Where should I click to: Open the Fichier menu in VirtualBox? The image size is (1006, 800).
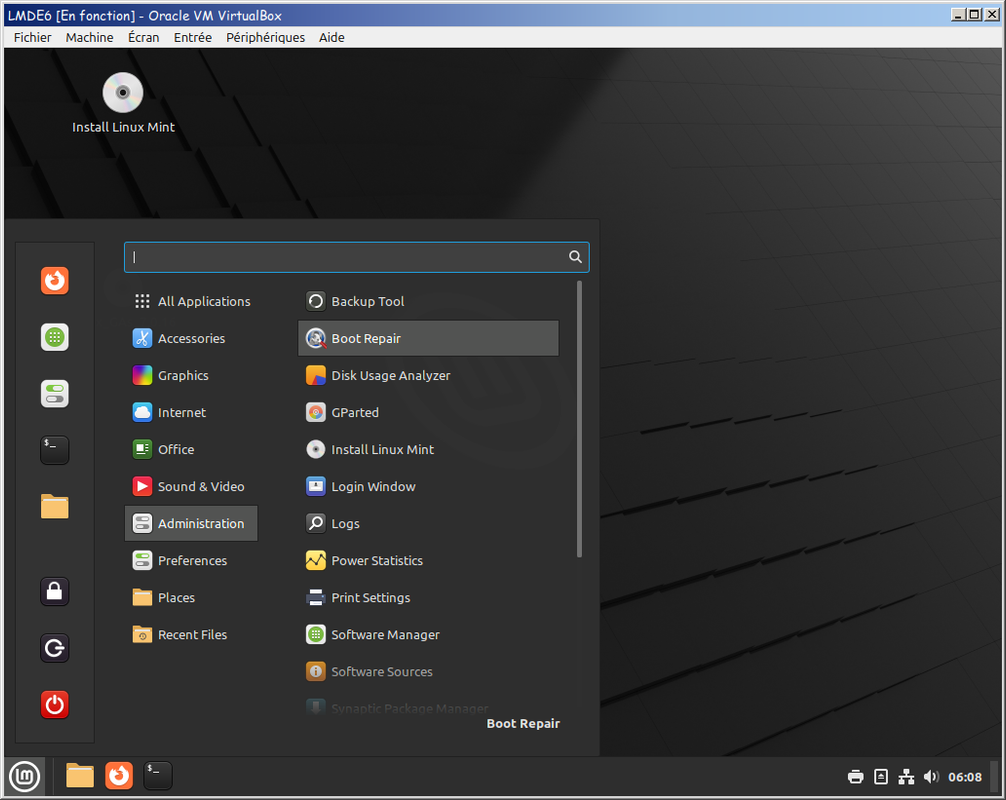tap(33, 37)
